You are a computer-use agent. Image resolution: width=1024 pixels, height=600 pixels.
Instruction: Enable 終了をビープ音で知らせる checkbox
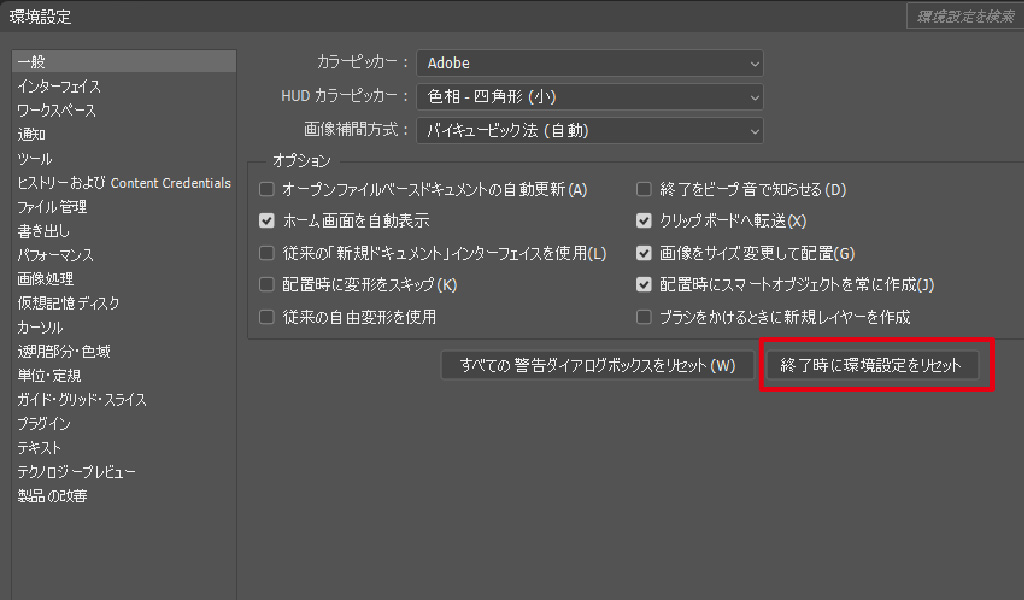(x=644, y=189)
